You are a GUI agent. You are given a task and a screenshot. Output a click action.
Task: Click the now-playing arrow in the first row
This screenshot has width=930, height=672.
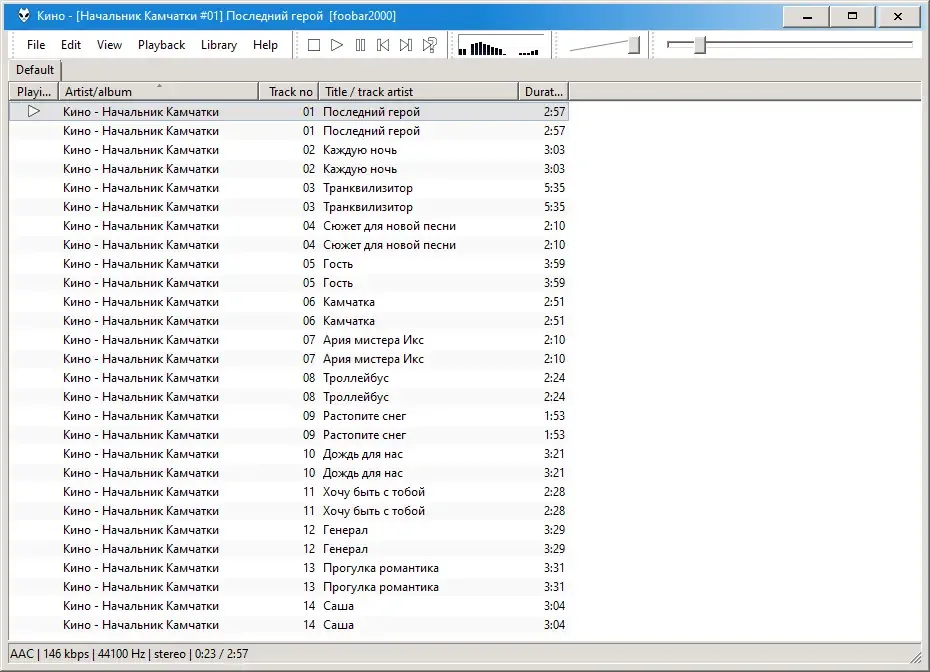coord(34,112)
